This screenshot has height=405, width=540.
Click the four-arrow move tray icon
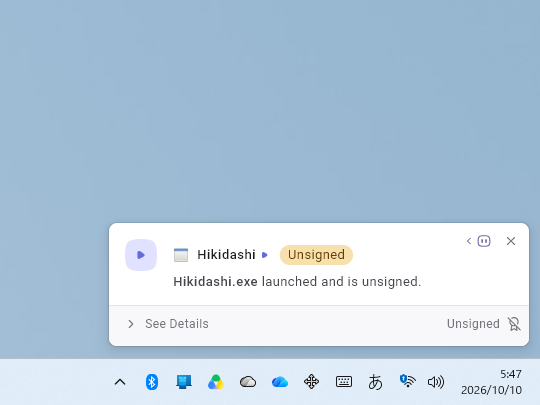[x=311, y=382]
